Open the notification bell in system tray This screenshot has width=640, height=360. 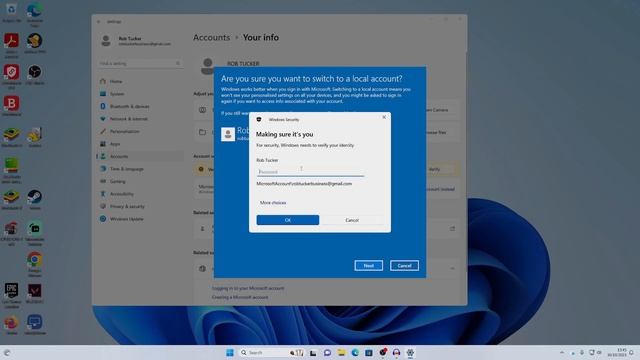[x=631, y=353]
